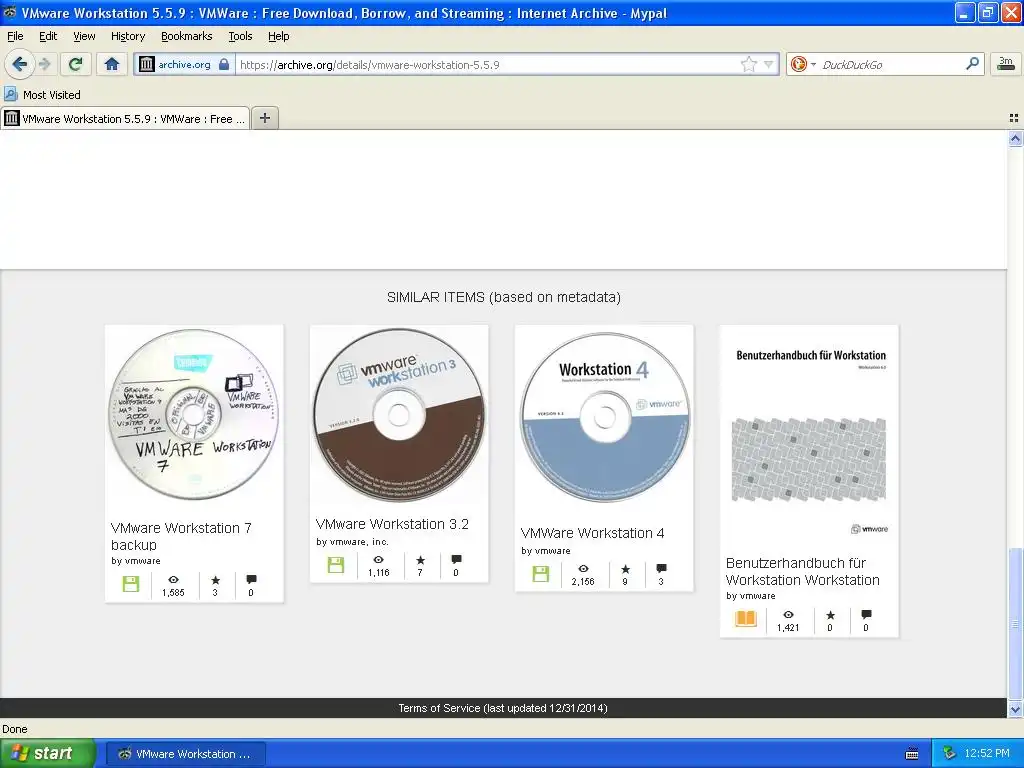Open the Windows Start menu
Viewport: 1024px width, 768px height.
tap(48, 754)
